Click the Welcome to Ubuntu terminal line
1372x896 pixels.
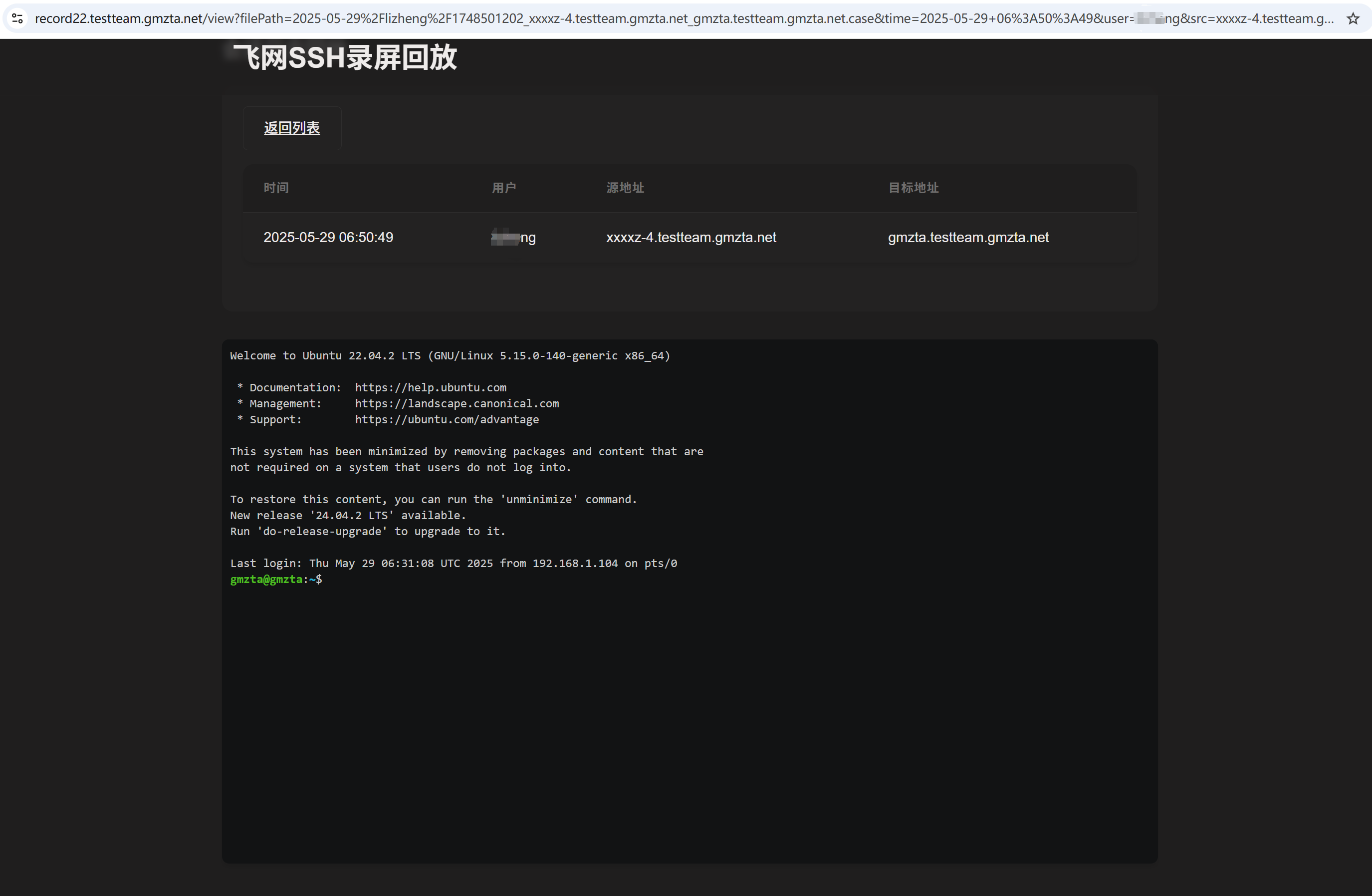[x=450, y=355]
